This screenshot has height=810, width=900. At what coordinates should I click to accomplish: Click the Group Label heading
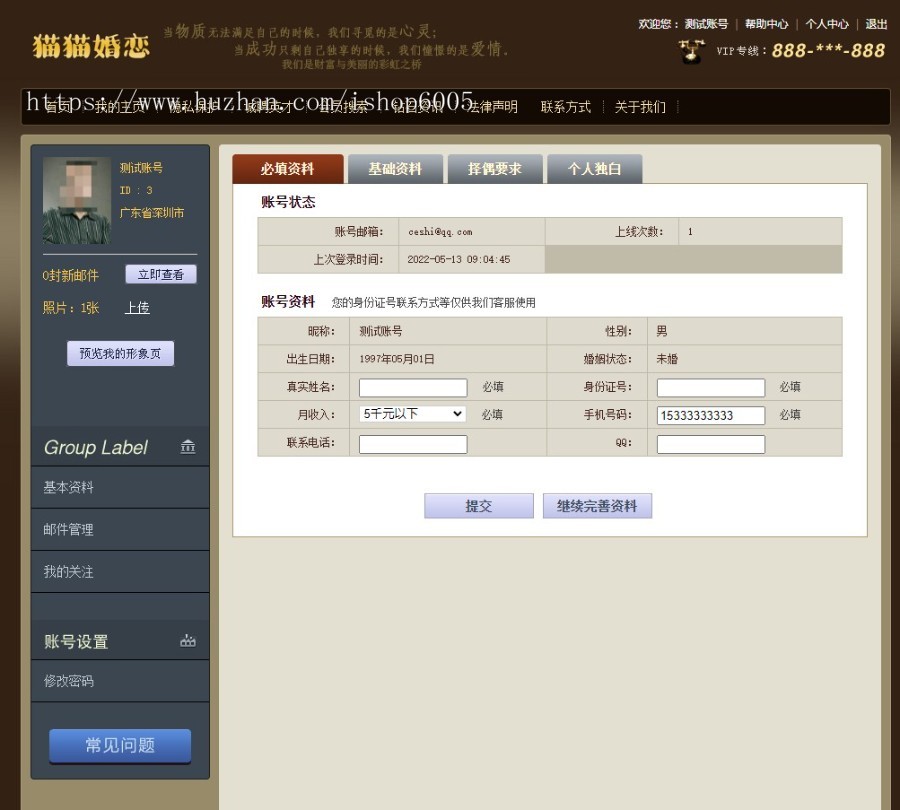tap(96, 447)
